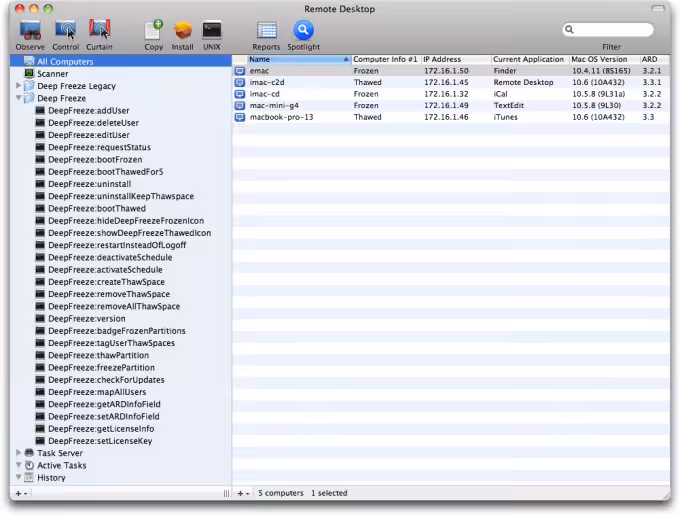The width and height of the screenshot is (680, 516).
Task: Sort by IP Address column header
Action: tap(456, 59)
